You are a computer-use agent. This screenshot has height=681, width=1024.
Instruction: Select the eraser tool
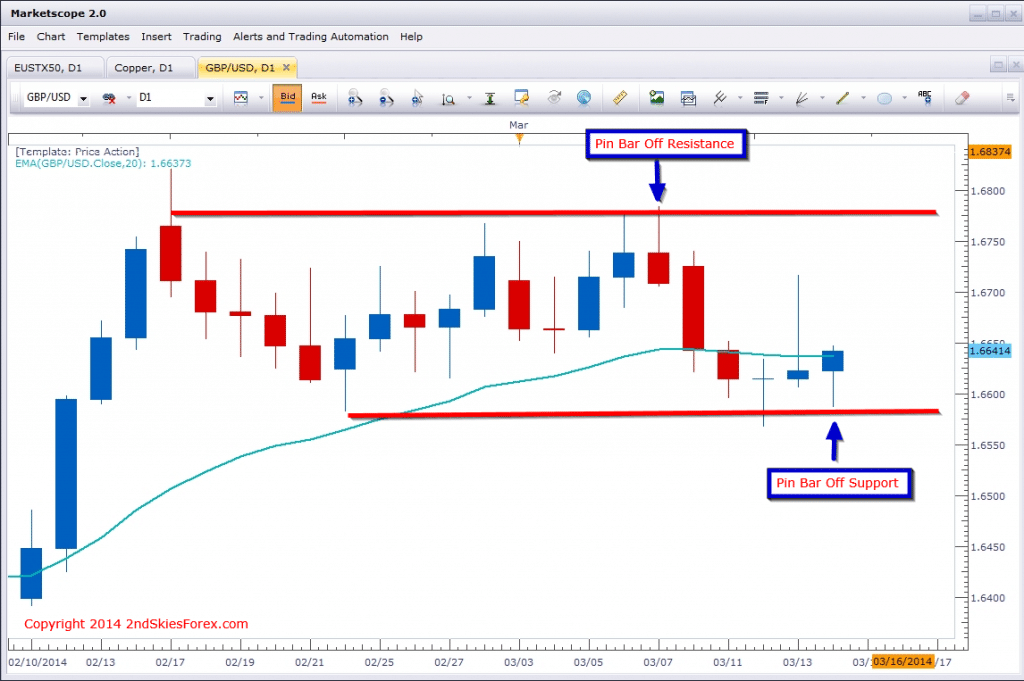962,98
